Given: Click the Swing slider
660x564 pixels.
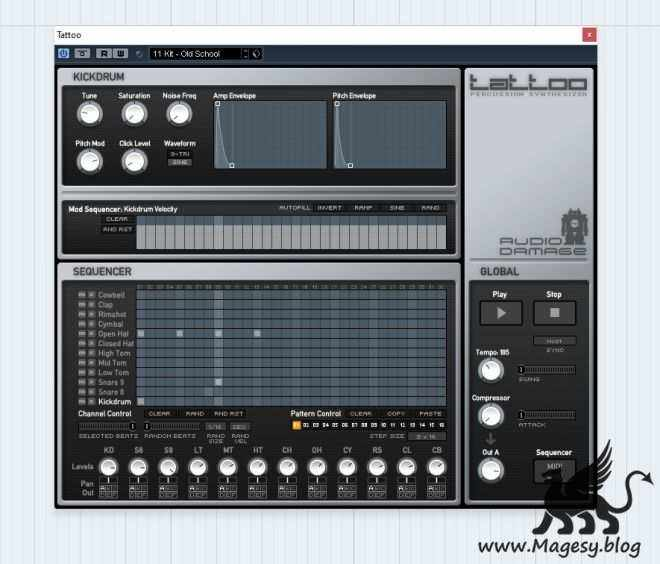Looking at the screenshot, I should (x=547, y=370).
